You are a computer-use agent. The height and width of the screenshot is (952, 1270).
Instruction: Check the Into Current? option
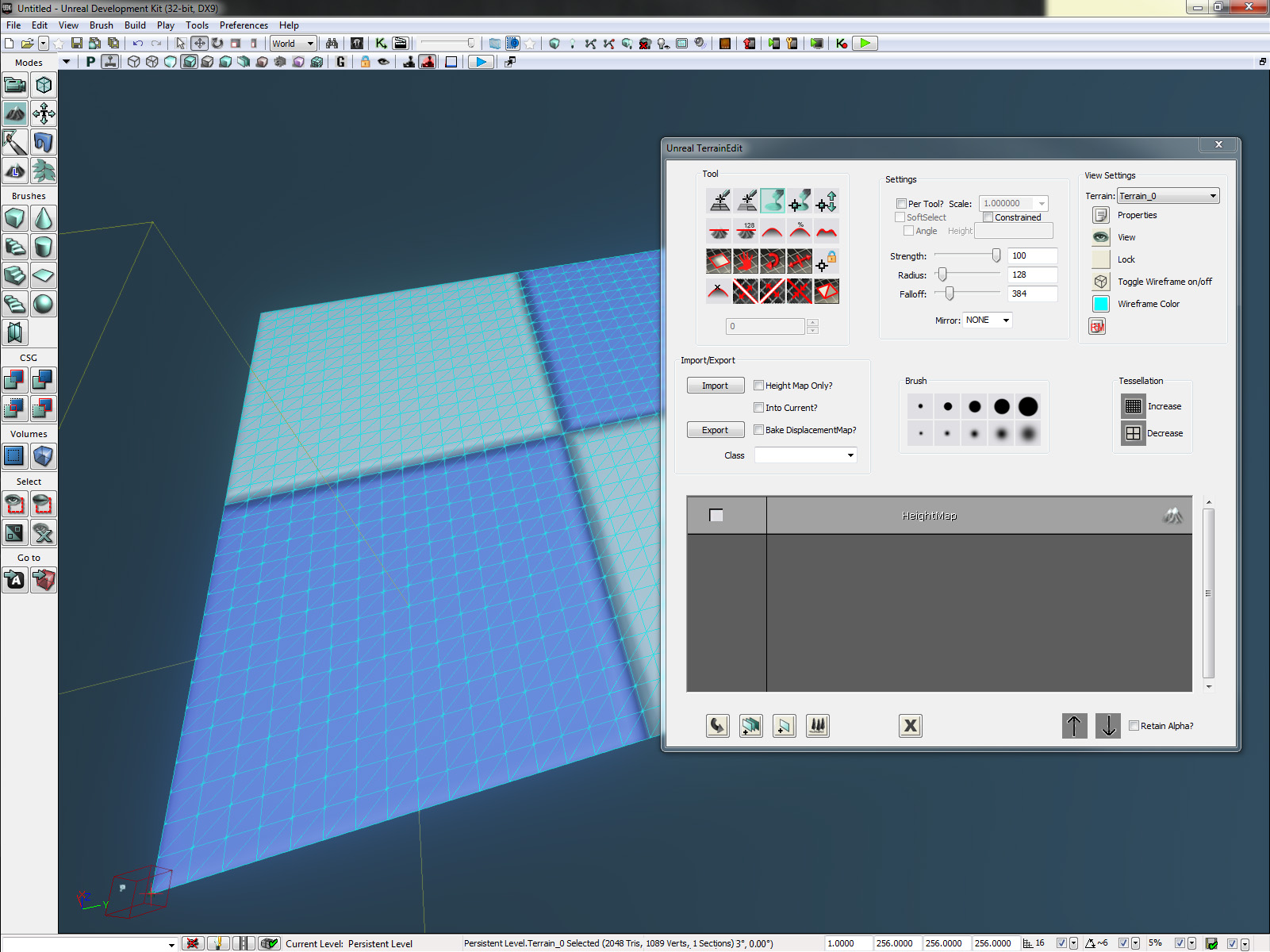759,408
